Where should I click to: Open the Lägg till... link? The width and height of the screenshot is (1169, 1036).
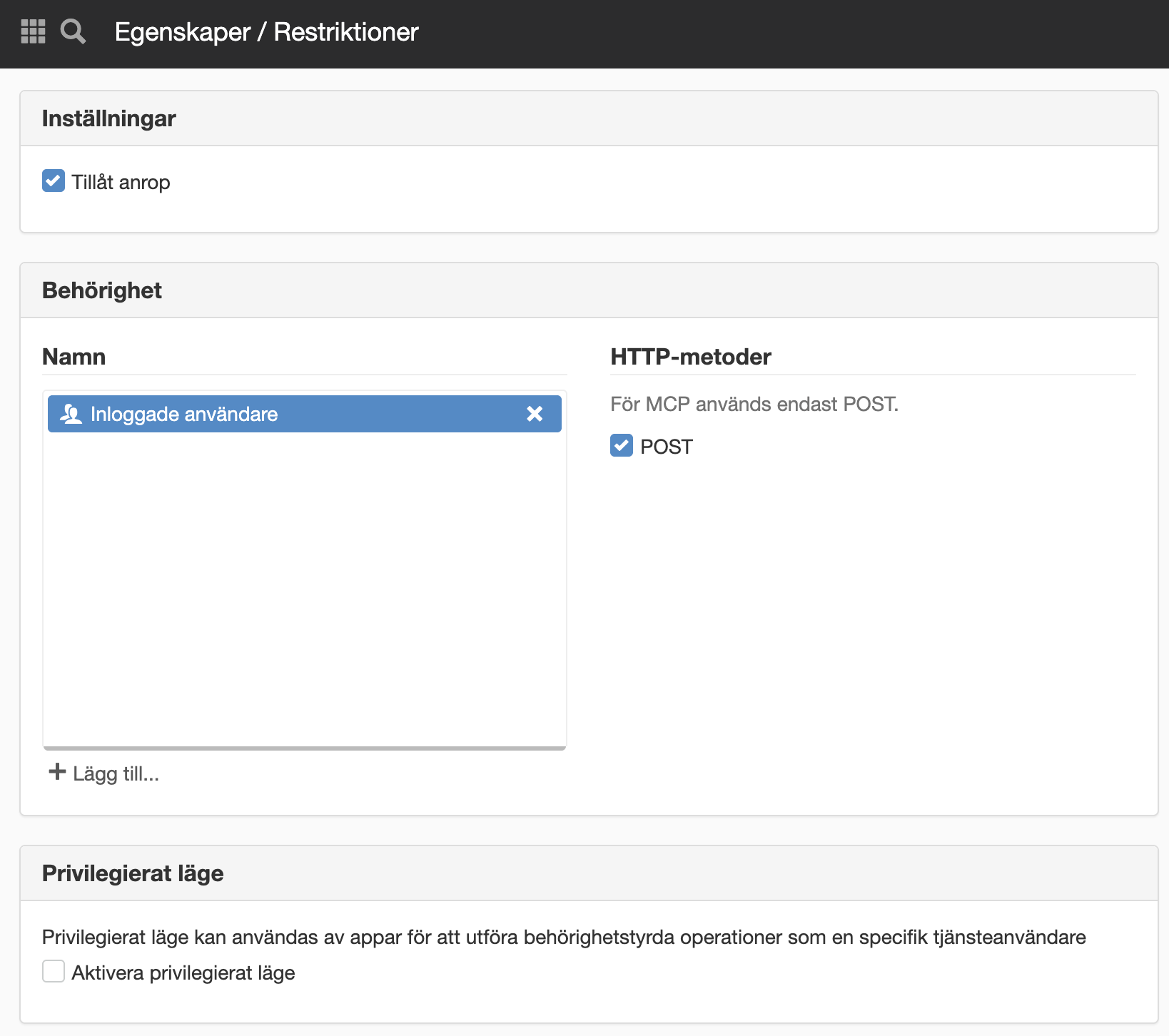(x=104, y=773)
